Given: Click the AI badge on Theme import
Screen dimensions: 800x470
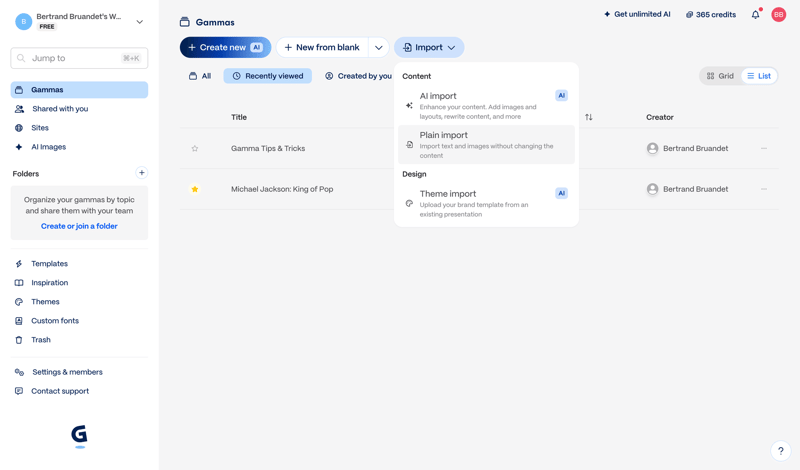Looking at the screenshot, I should (561, 193).
